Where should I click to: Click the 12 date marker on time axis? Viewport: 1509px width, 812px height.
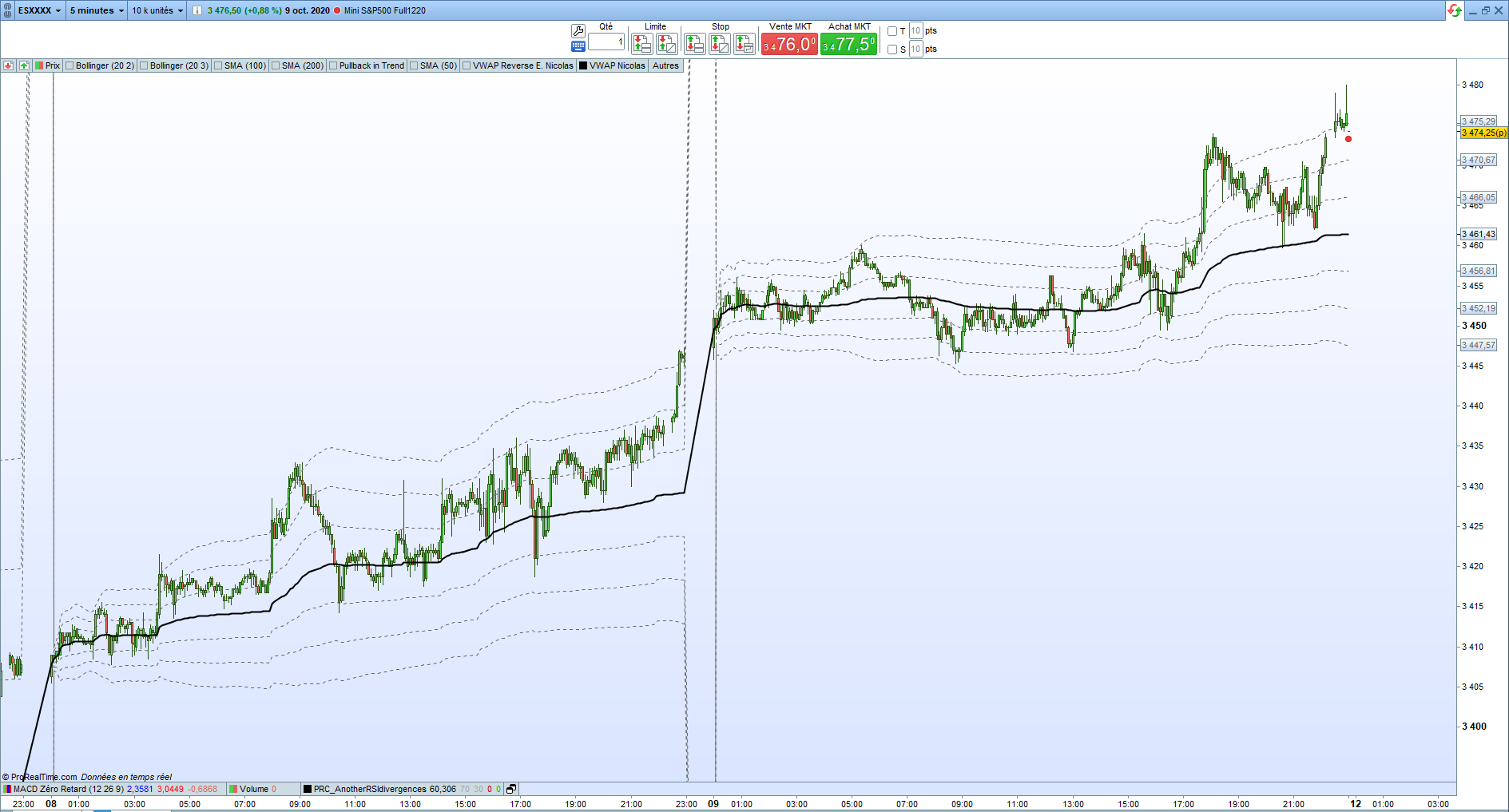(x=1356, y=804)
